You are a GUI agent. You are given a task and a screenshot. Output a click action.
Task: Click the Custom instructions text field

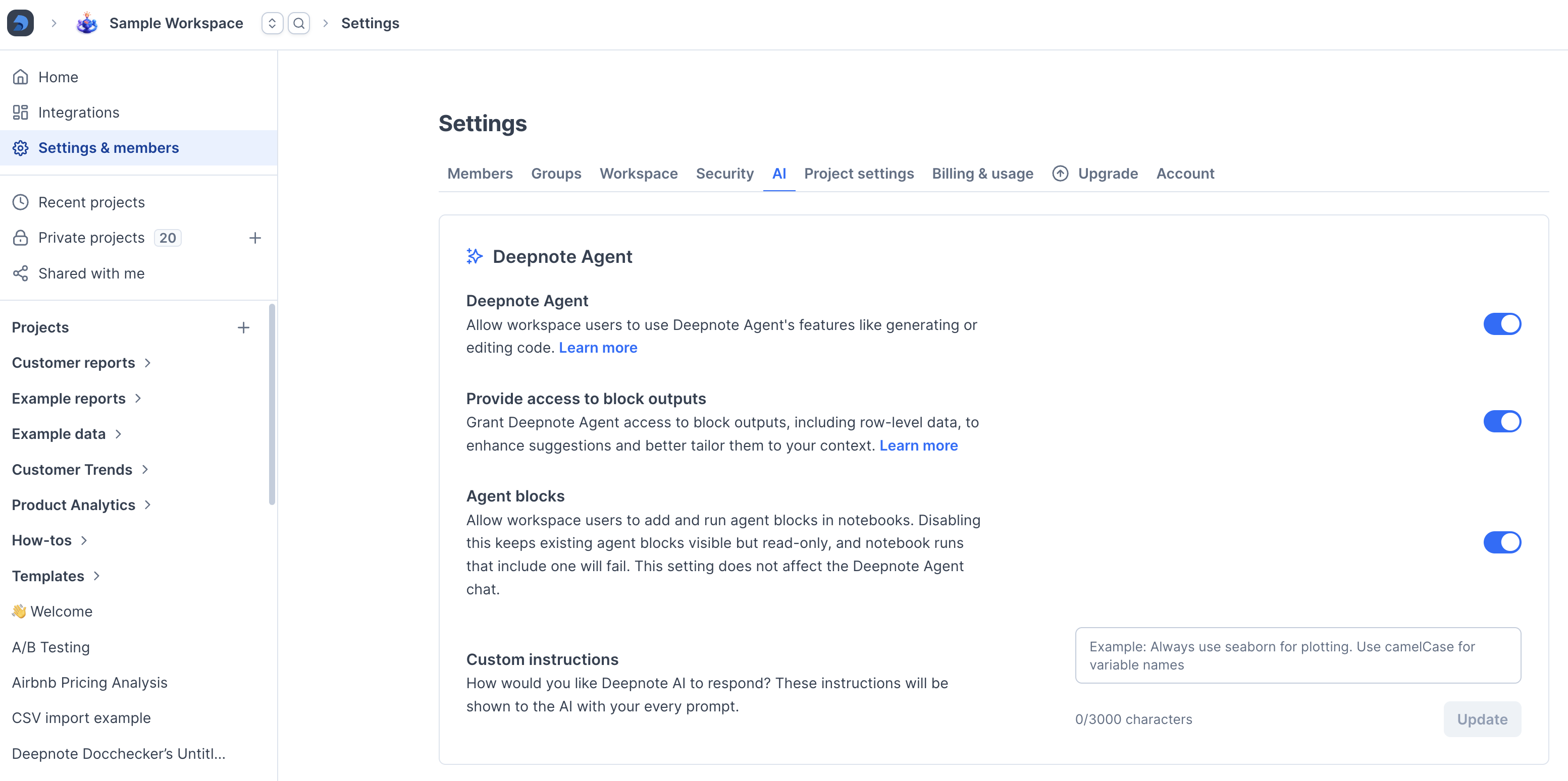click(1298, 656)
